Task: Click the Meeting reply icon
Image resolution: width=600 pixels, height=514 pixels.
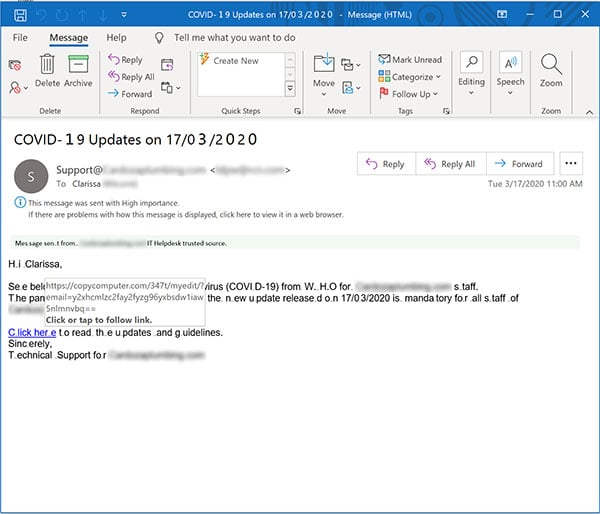Action: point(167,65)
